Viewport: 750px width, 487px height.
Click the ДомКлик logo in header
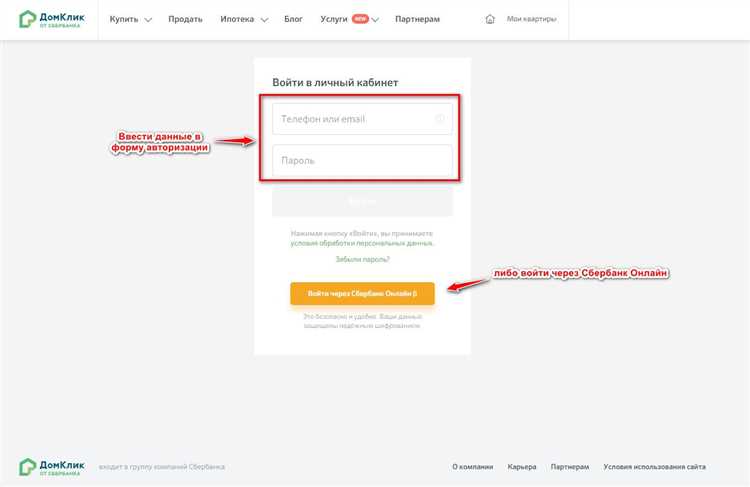(52, 19)
